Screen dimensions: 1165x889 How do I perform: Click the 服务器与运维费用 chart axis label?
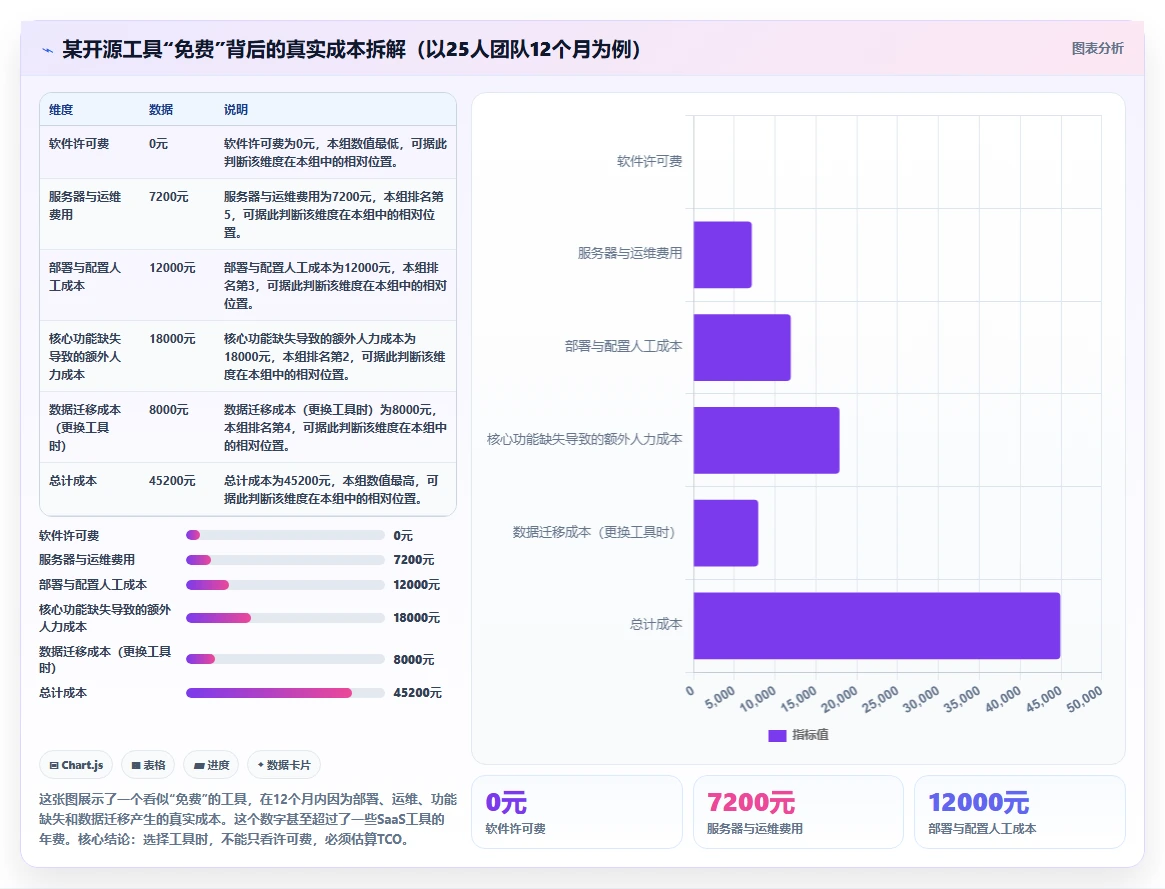[630, 253]
